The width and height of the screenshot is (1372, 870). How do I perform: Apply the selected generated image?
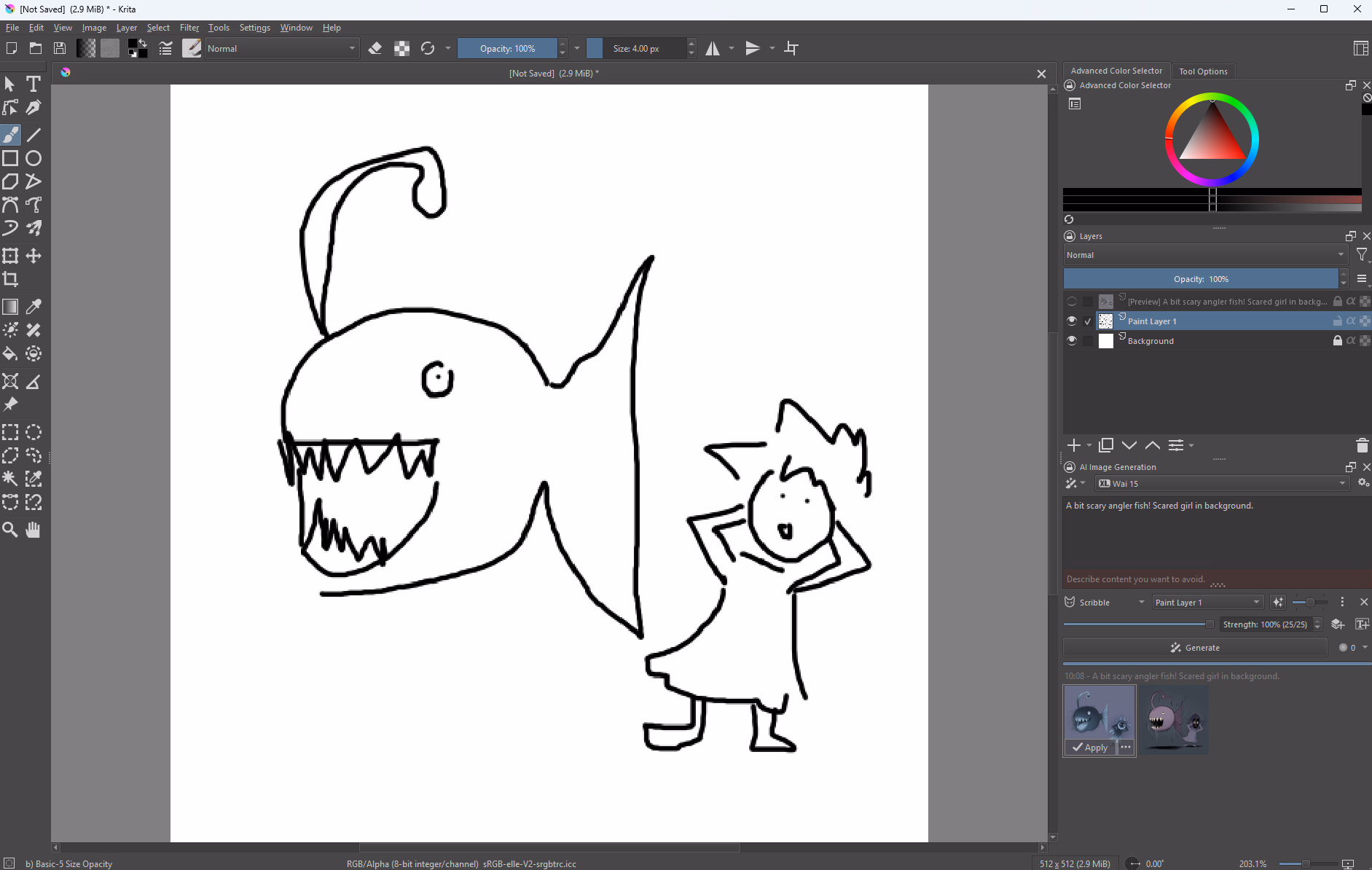(x=1090, y=748)
